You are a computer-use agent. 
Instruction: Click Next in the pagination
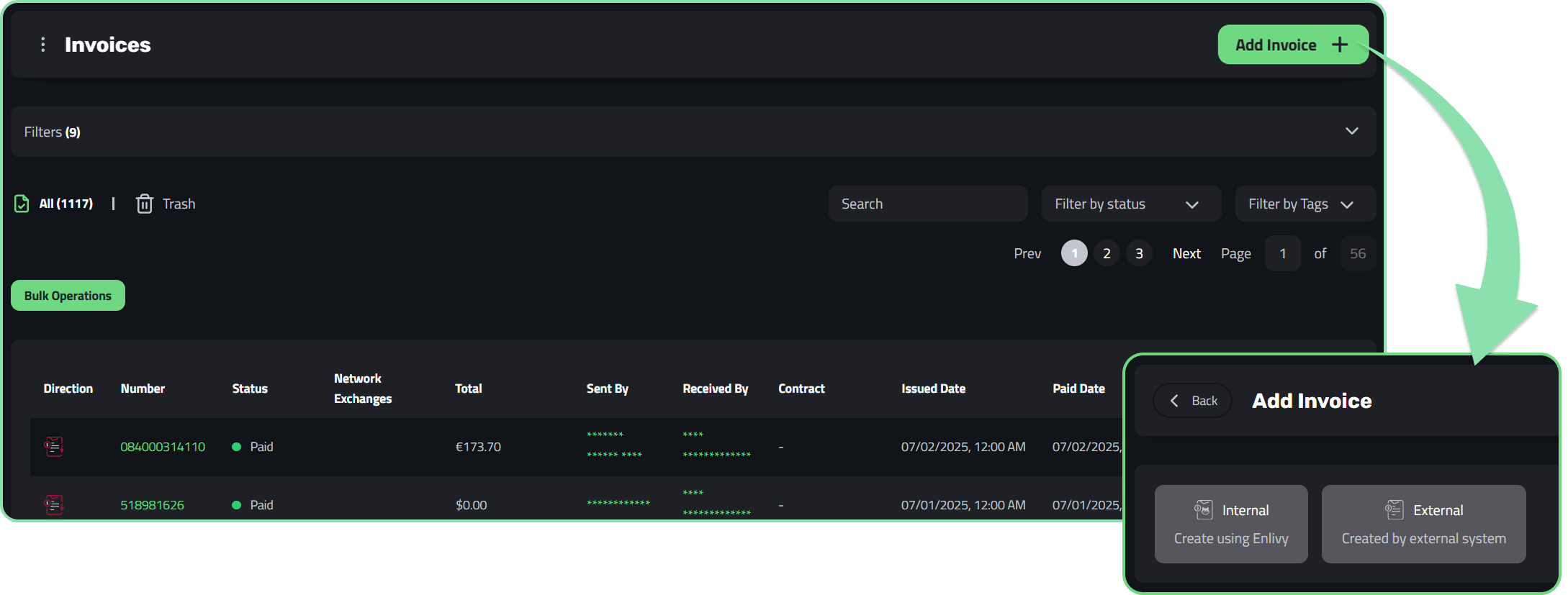1186,253
